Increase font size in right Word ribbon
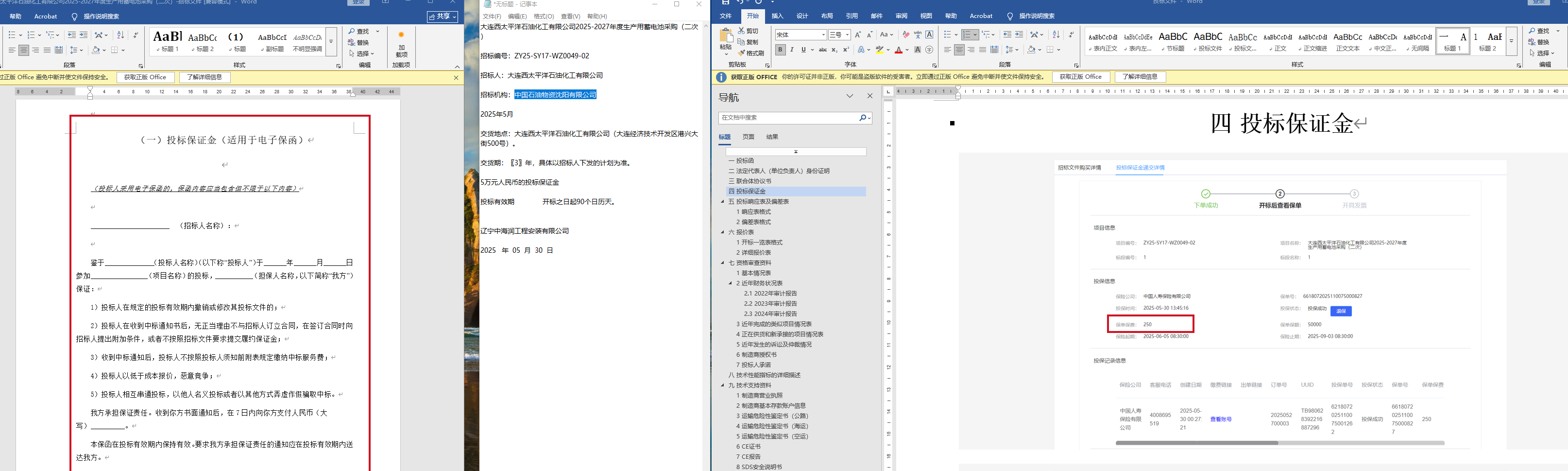Image resolution: width=1568 pixels, height=471 pixels. (858, 35)
